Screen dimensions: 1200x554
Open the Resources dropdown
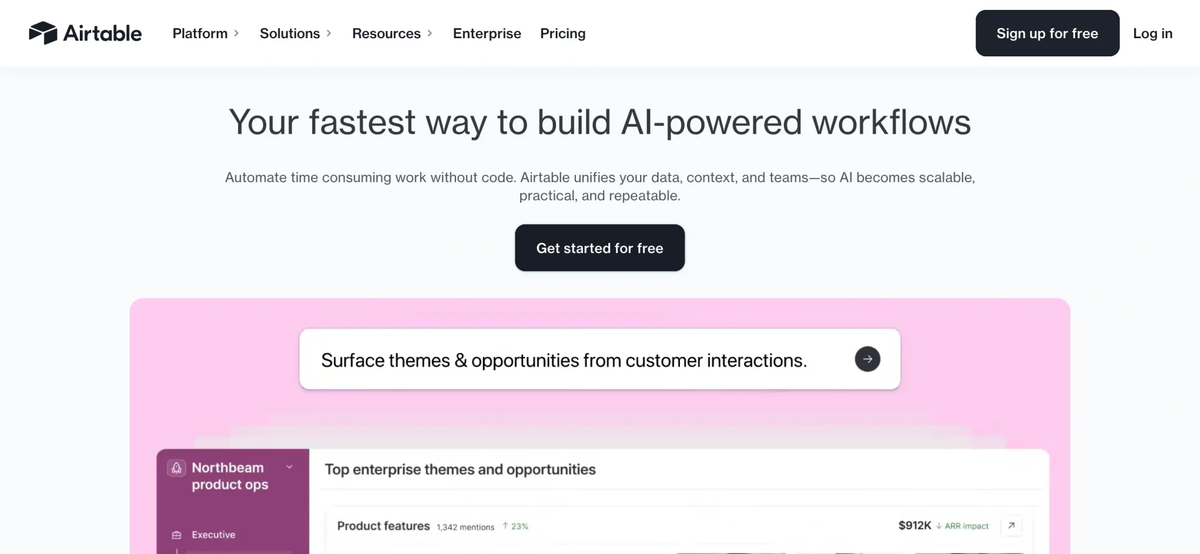click(392, 33)
